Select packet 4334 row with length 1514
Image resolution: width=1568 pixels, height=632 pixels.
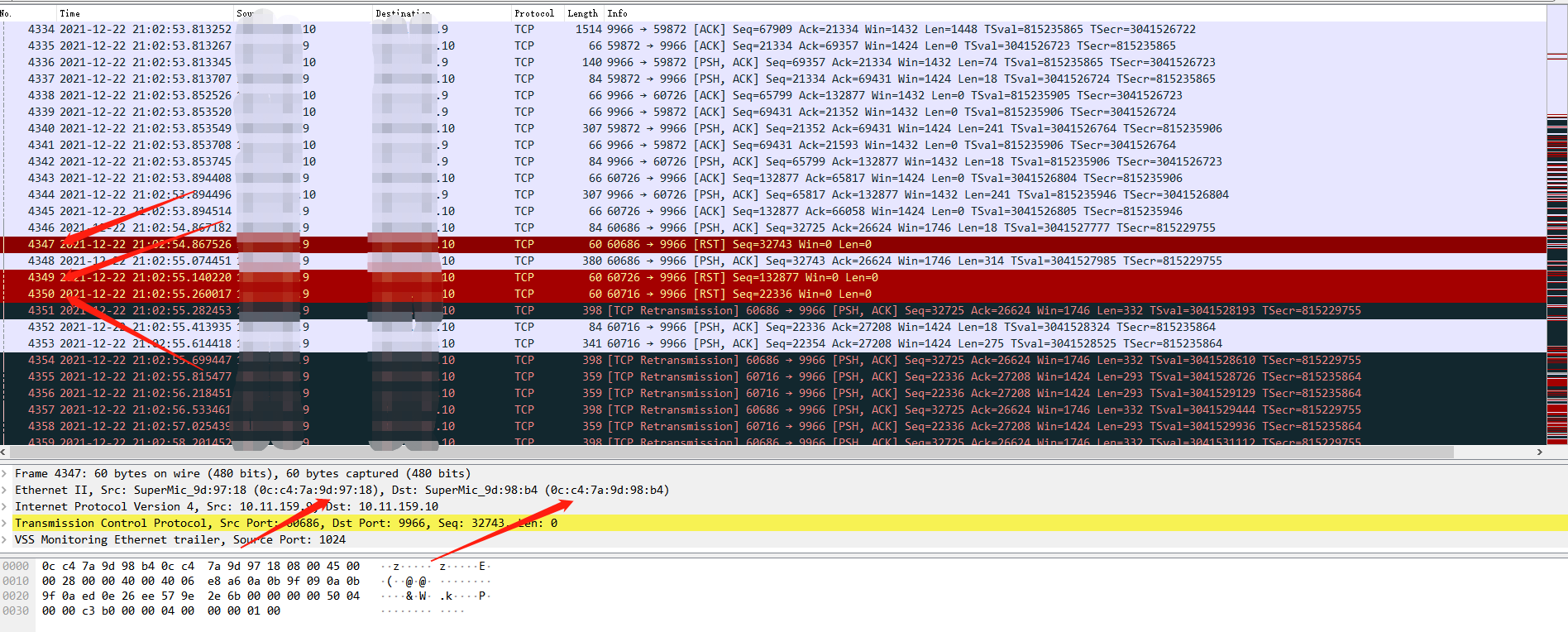[773, 30]
